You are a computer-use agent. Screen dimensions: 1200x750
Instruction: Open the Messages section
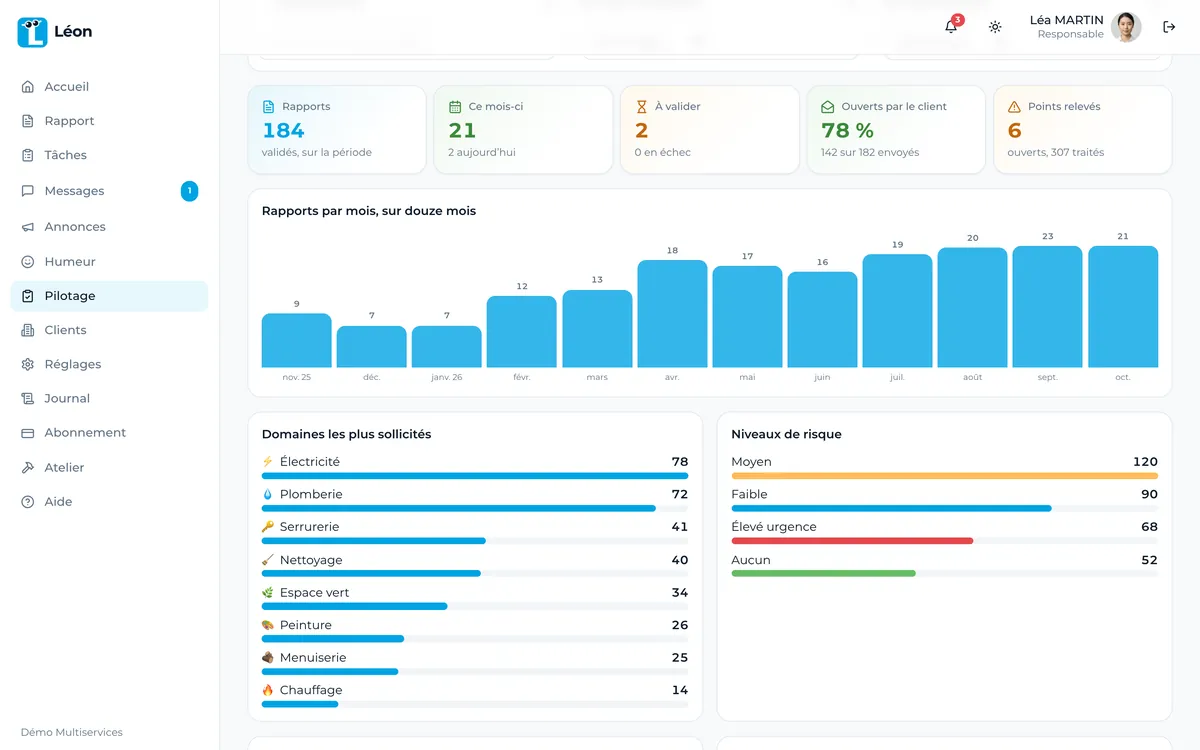(109, 191)
